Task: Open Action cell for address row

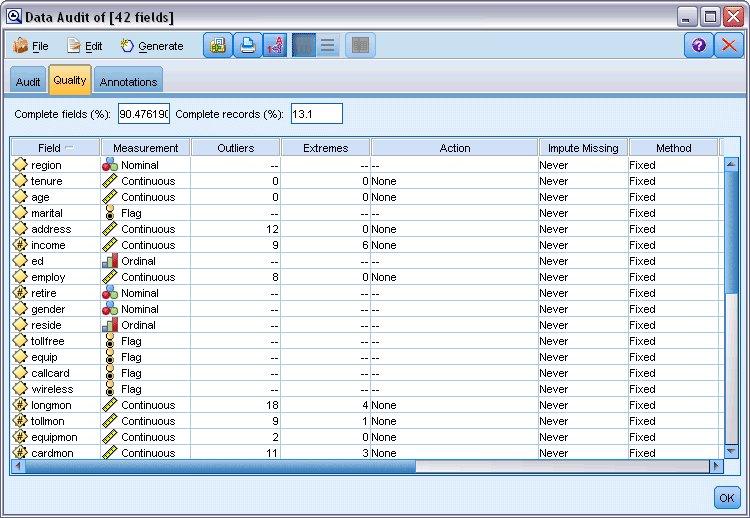Action: 454,229
